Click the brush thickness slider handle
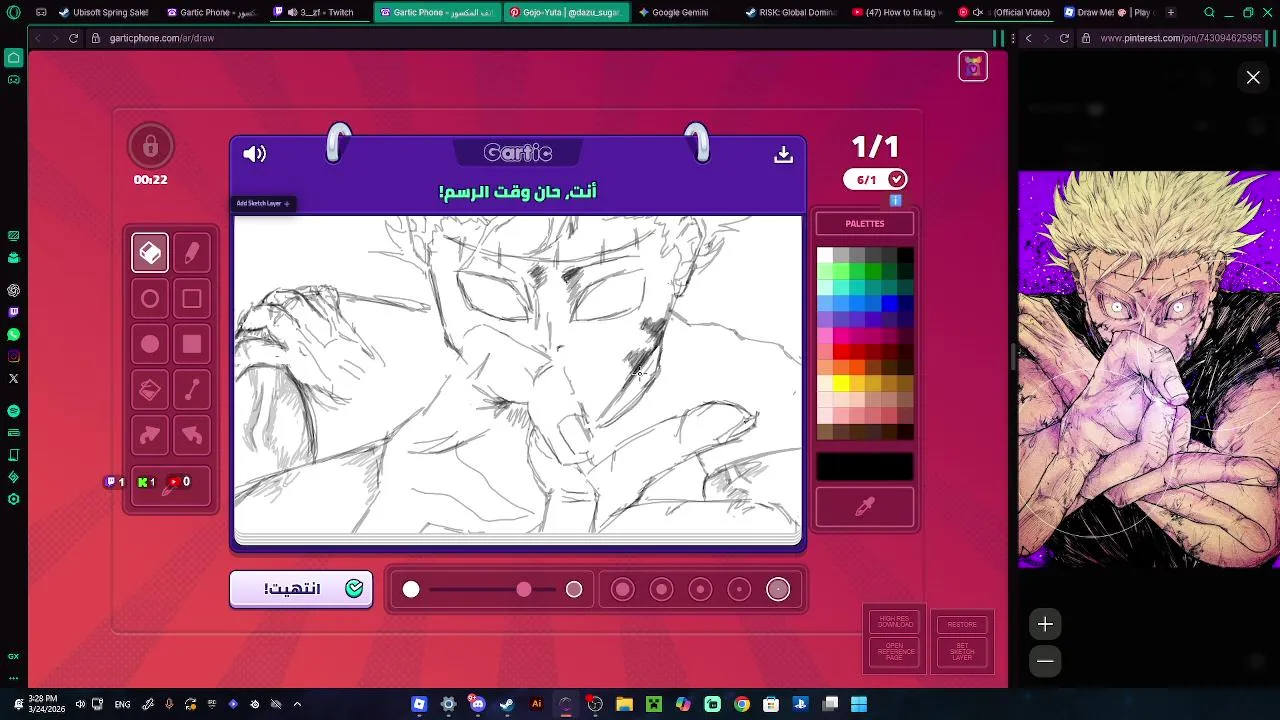This screenshot has width=1280, height=720. point(524,590)
